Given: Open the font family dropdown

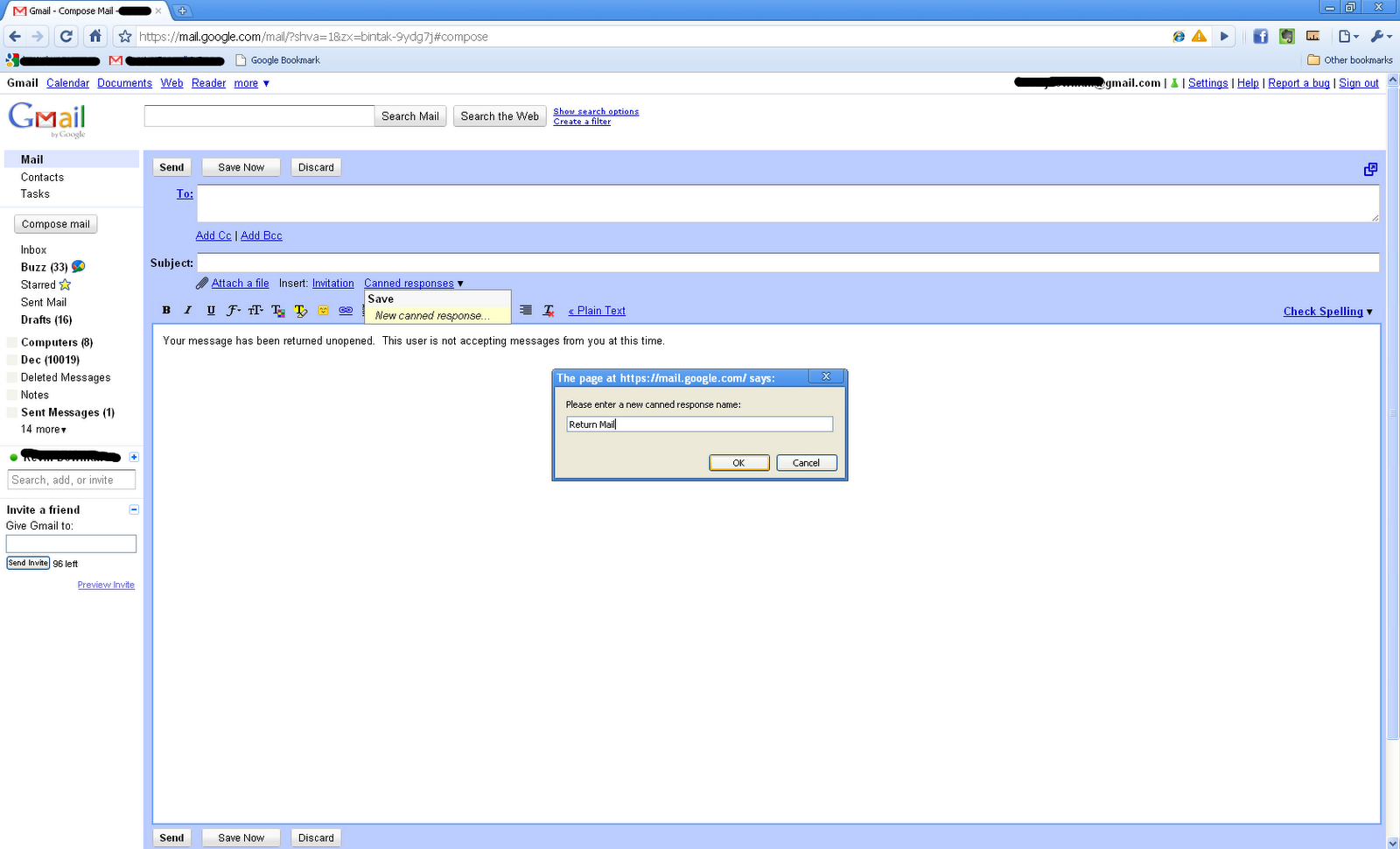Looking at the screenshot, I should [234, 310].
